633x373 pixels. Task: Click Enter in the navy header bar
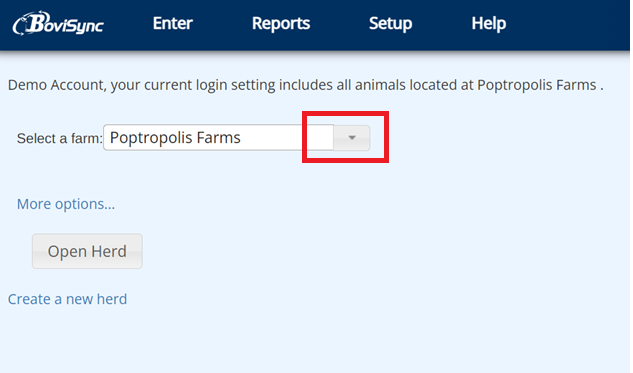173,23
